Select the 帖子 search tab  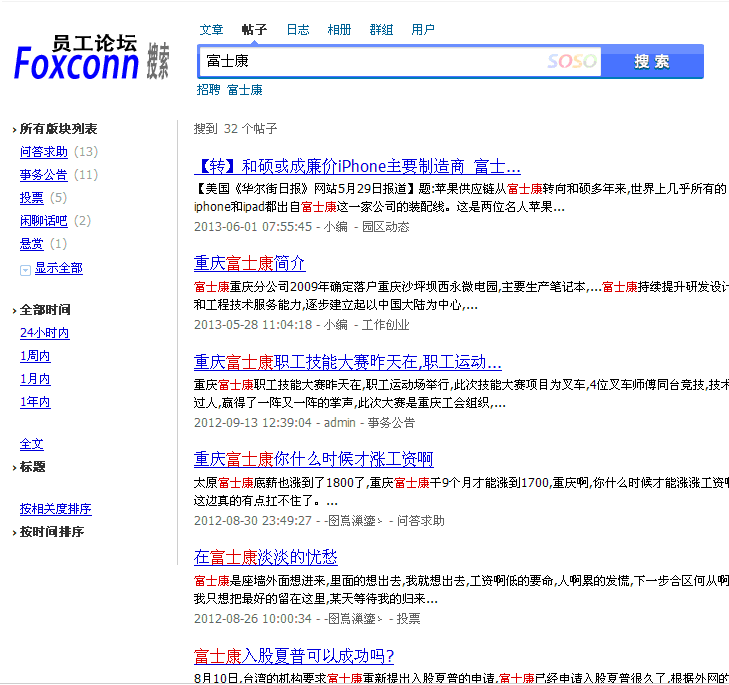pyautogui.click(x=254, y=30)
